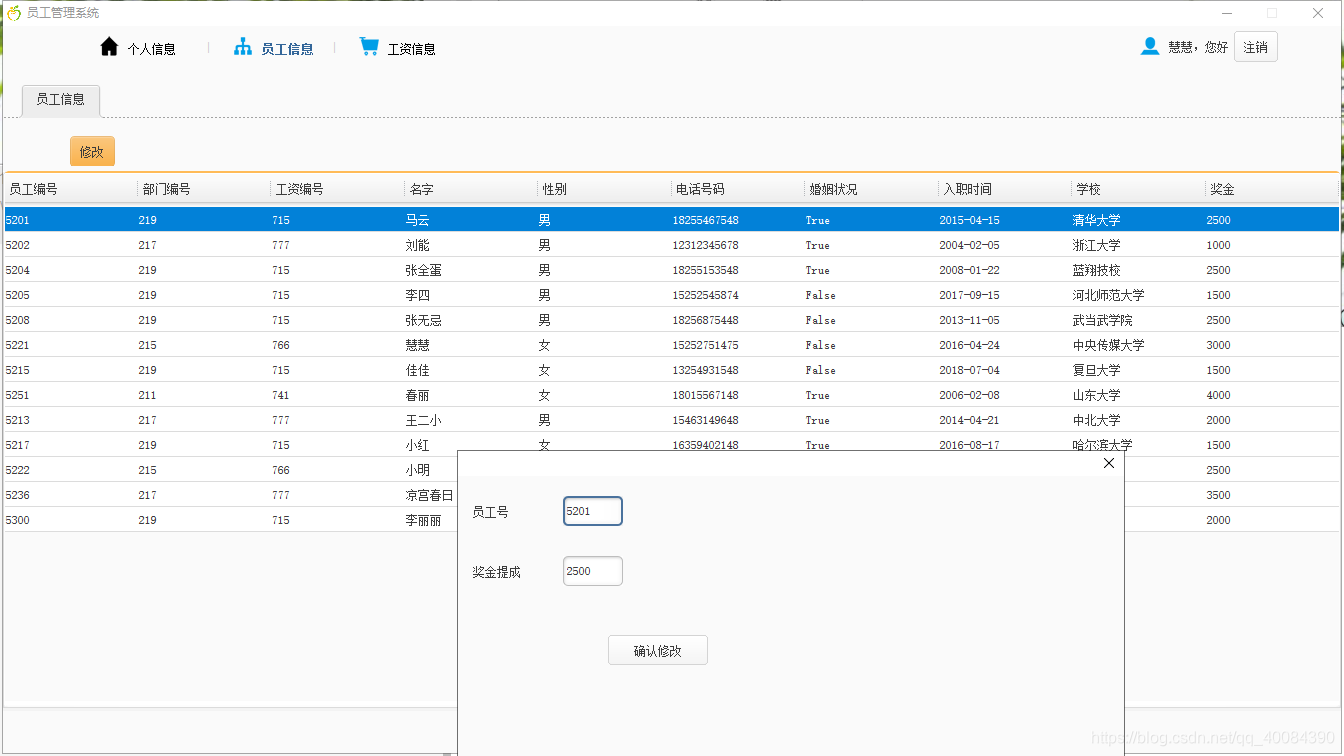The image size is (1344, 756).
Task: Click hire date 2004-02-05
Action: [969, 245]
